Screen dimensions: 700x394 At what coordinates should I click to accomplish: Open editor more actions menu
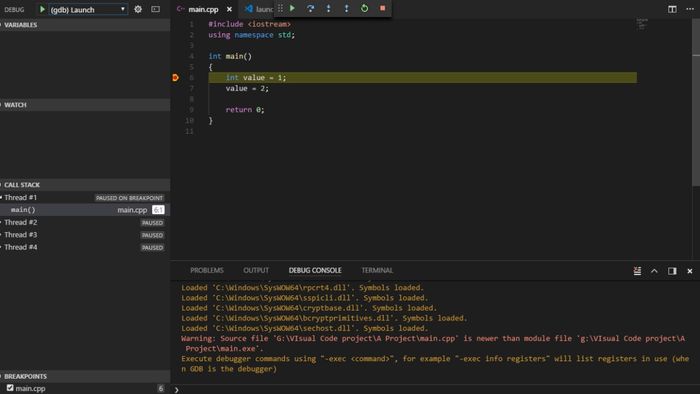(x=690, y=9)
